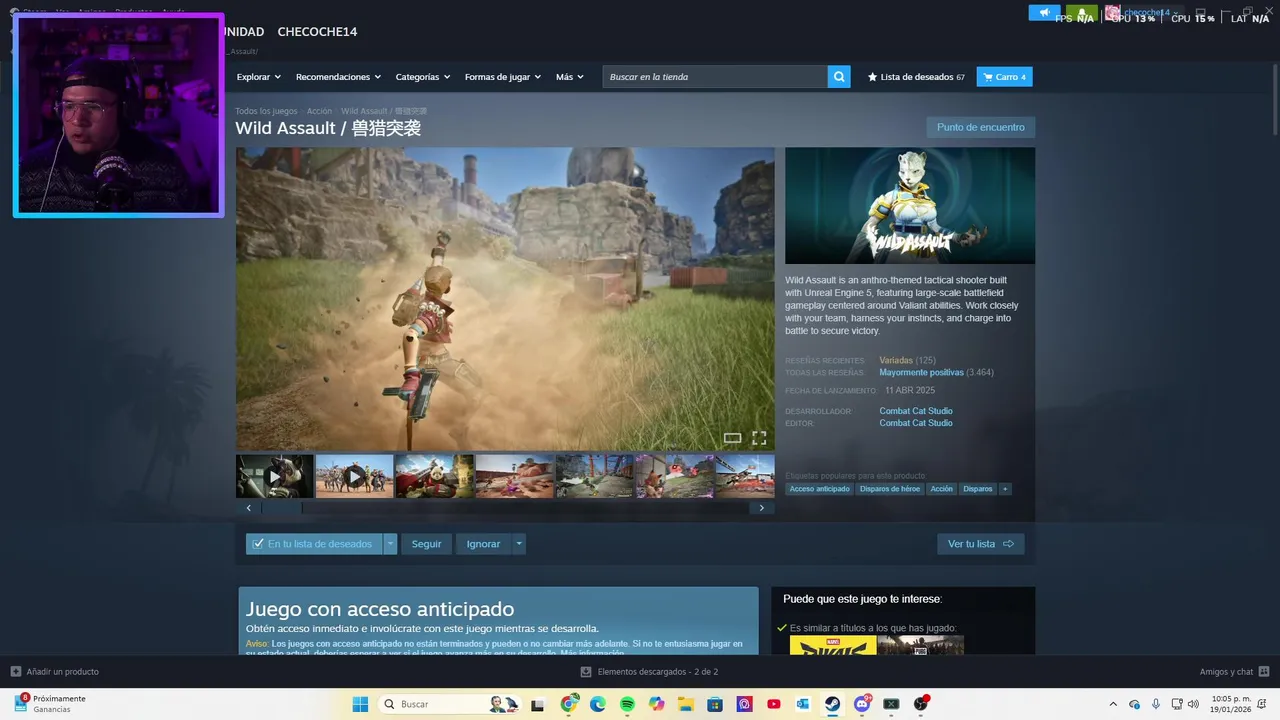Open the Combat Cat Studio developer link
Viewport: 1280px width, 720px height.
916,411
